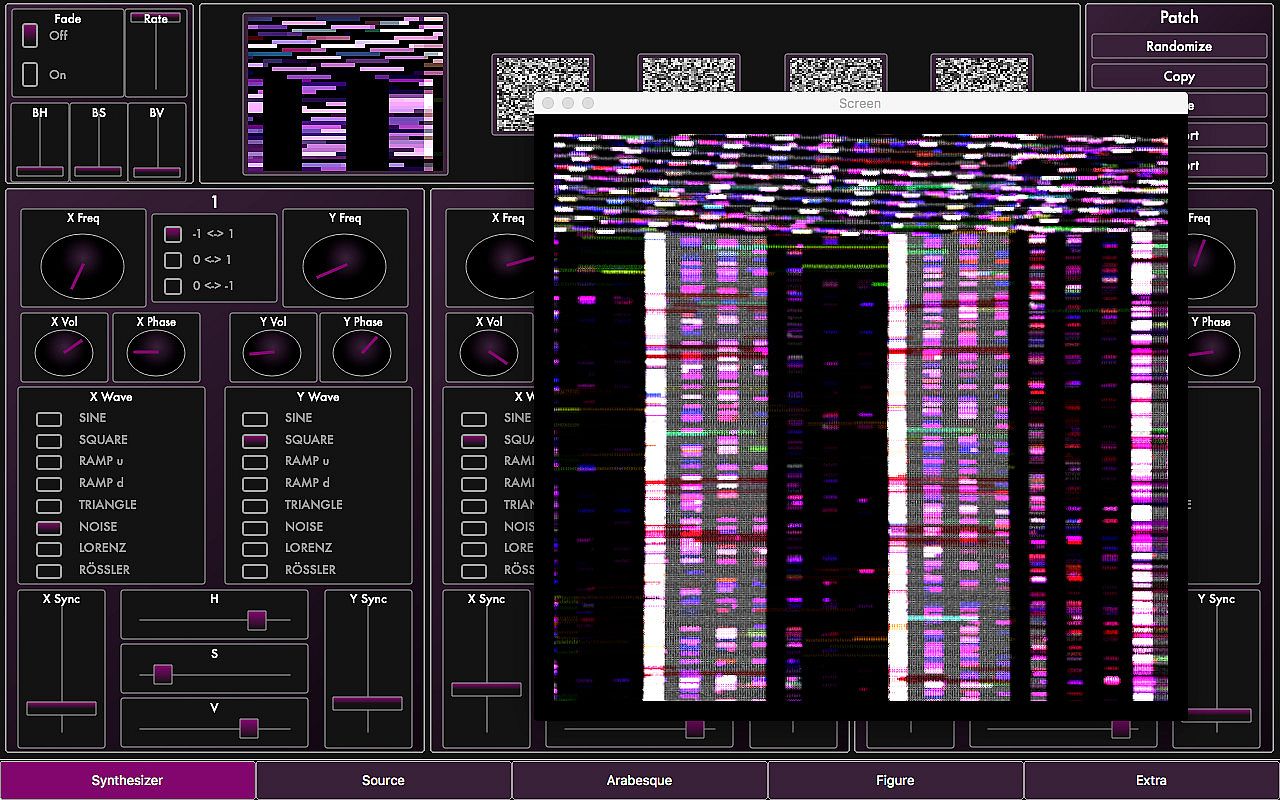The width and height of the screenshot is (1280, 800).
Task: Choose LORENZ for X Wave in panel 1
Action: click(x=49, y=548)
